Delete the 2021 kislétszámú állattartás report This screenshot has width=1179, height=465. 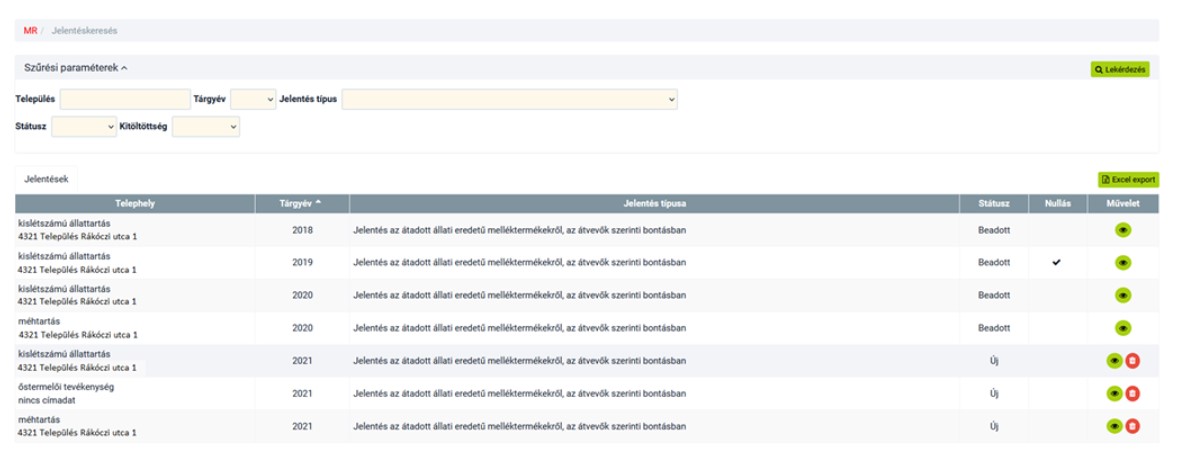1132,362
